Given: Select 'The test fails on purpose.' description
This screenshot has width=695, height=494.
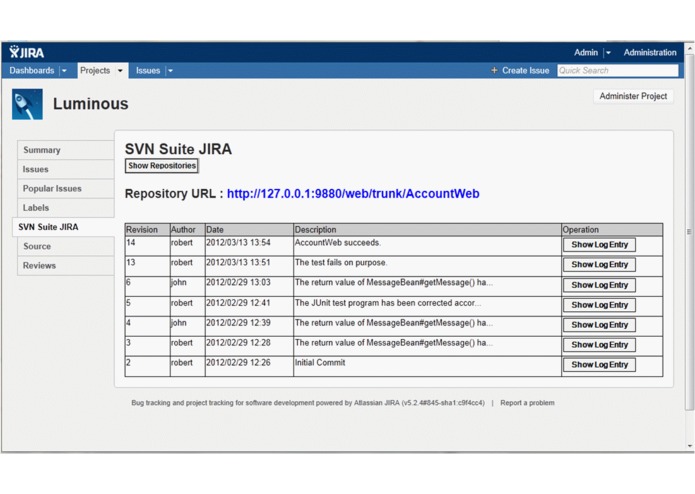Looking at the screenshot, I should (427, 266).
